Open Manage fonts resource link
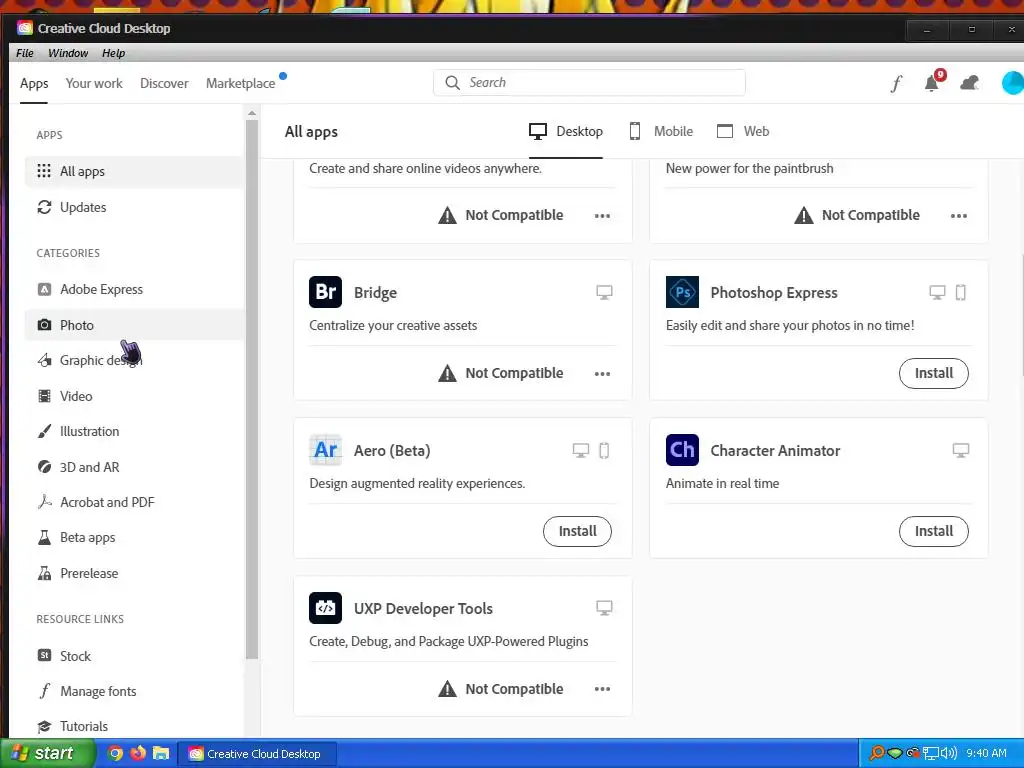Image resolution: width=1024 pixels, height=768 pixels. [134, 691]
